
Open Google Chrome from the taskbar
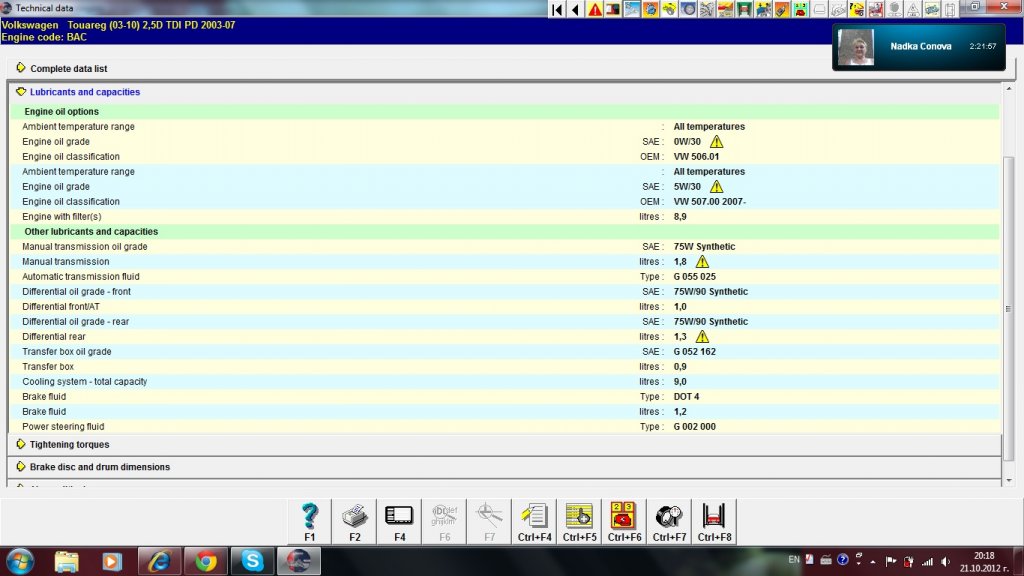click(x=207, y=560)
